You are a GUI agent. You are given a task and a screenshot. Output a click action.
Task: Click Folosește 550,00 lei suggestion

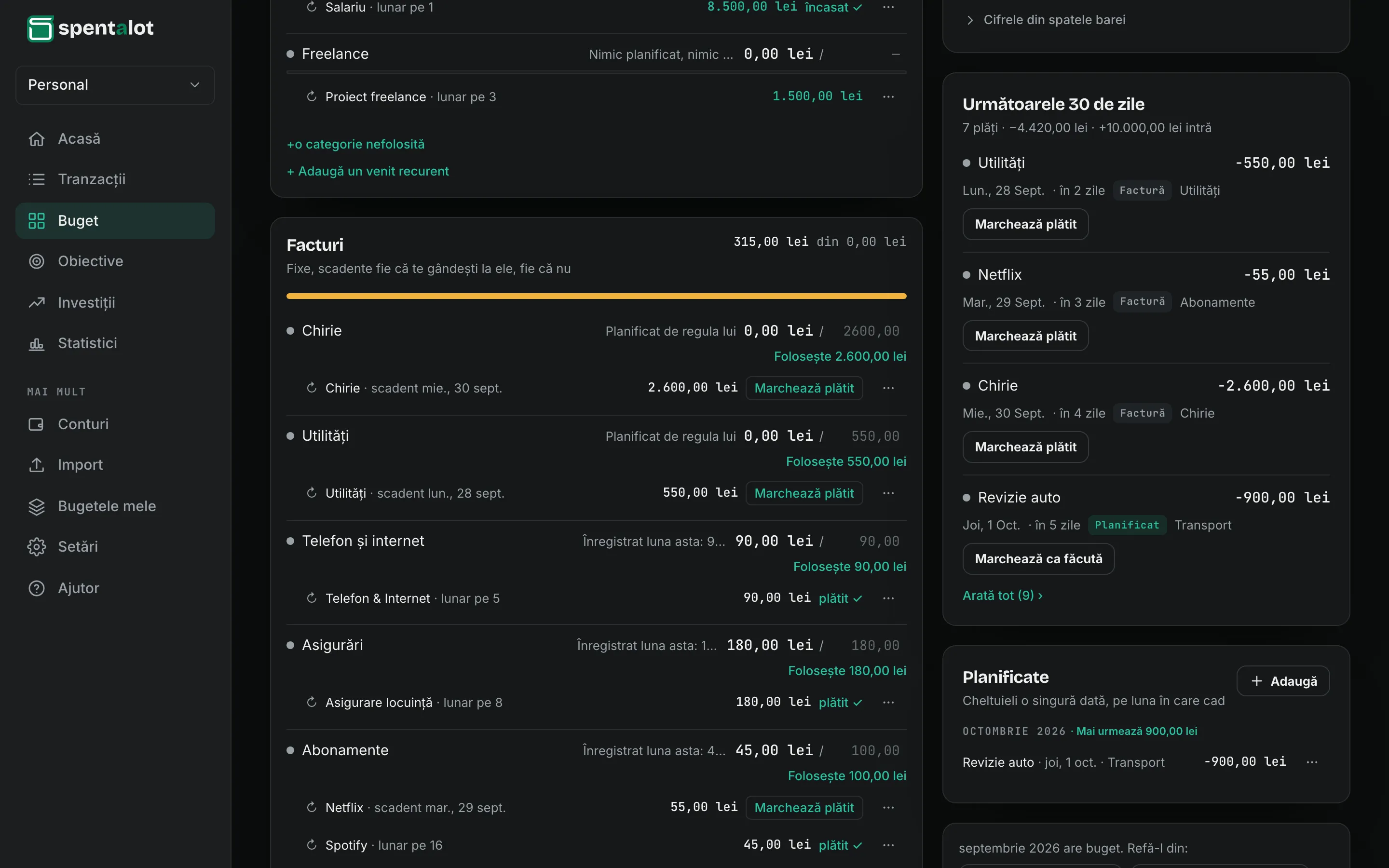coord(846,461)
